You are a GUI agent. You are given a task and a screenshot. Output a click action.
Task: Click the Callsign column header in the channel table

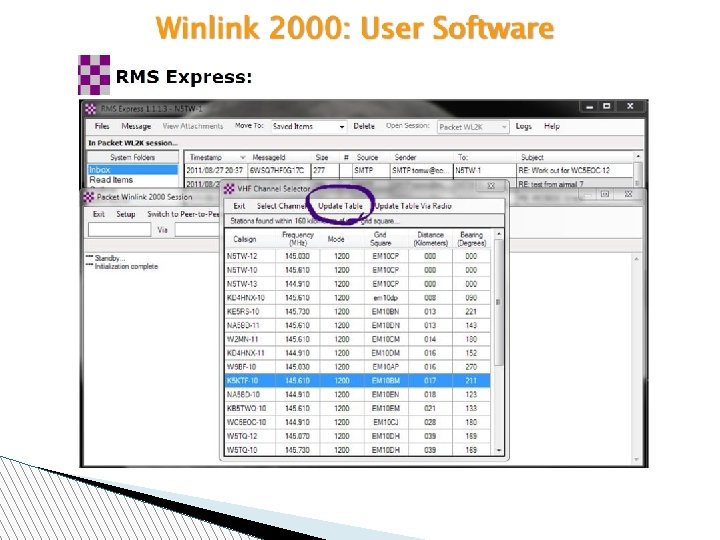[250, 239]
